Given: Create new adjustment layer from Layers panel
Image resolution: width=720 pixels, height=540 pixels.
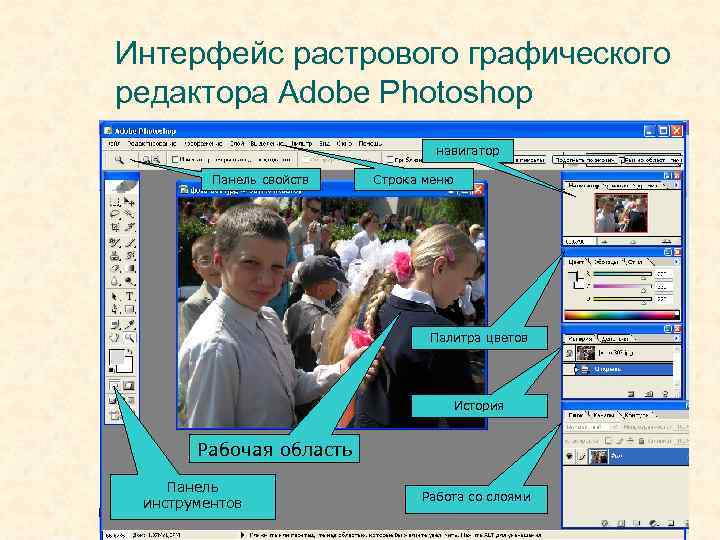Looking at the screenshot, I should 653,523.
